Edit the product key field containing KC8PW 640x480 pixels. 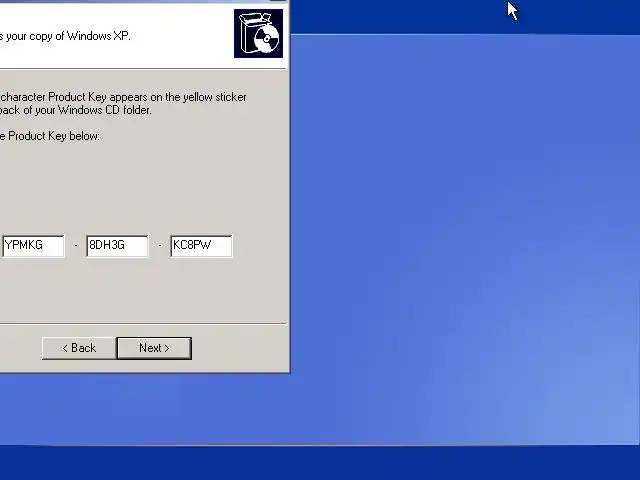coord(202,246)
